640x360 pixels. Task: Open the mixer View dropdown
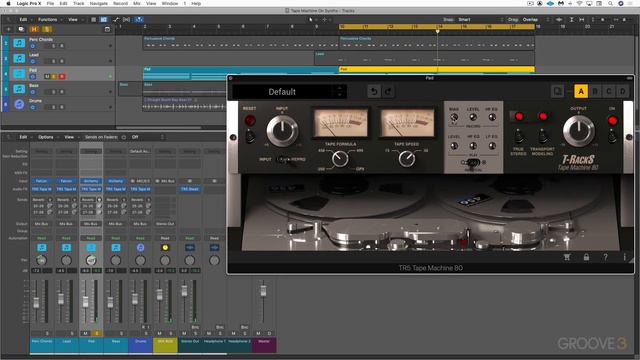click(71, 137)
